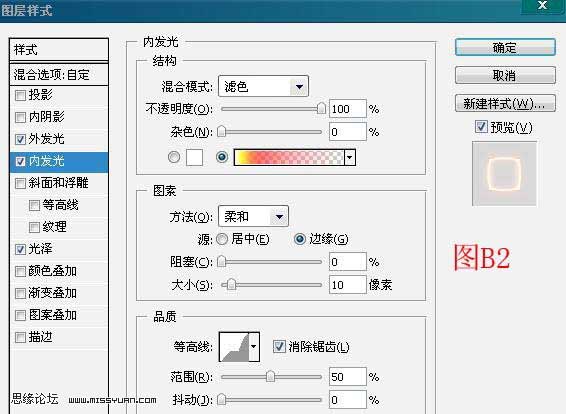Click the 杂色 noise value field
This screenshot has width=566, height=414.
[x=348, y=132]
